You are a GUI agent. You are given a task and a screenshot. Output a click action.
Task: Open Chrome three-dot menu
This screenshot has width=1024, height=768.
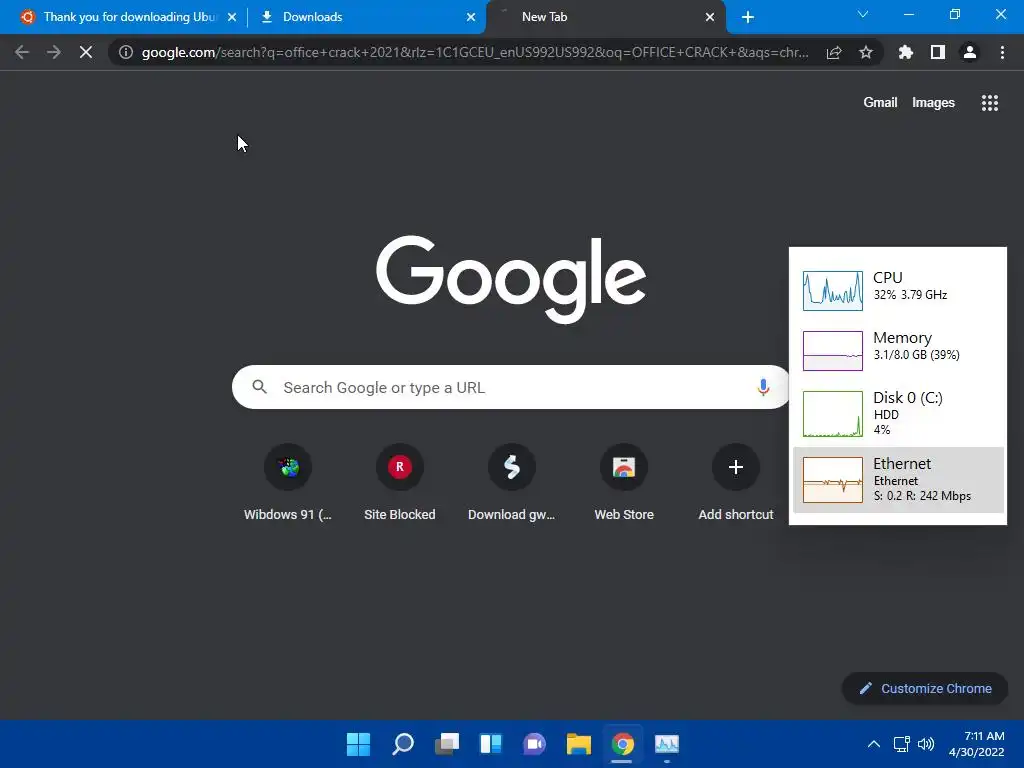[1002, 52]
